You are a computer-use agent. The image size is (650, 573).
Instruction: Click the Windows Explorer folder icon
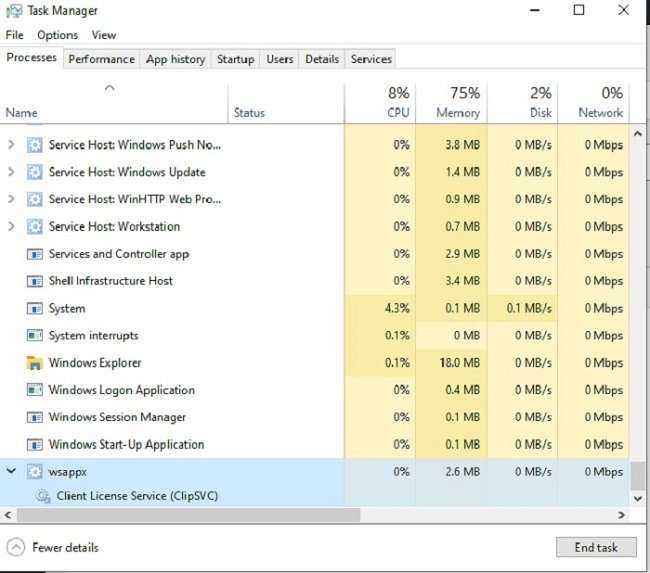(34, 363)
